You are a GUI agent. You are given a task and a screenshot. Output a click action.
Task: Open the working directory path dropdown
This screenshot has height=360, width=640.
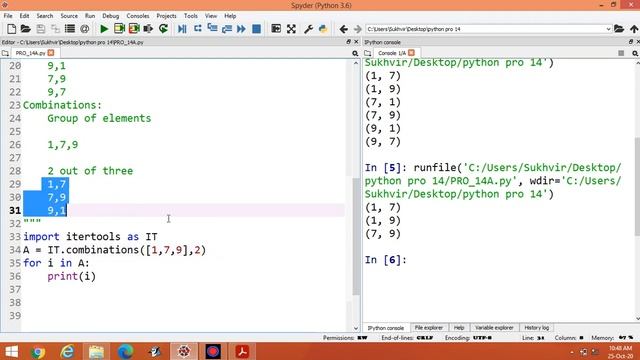click(x=608, y=29)
